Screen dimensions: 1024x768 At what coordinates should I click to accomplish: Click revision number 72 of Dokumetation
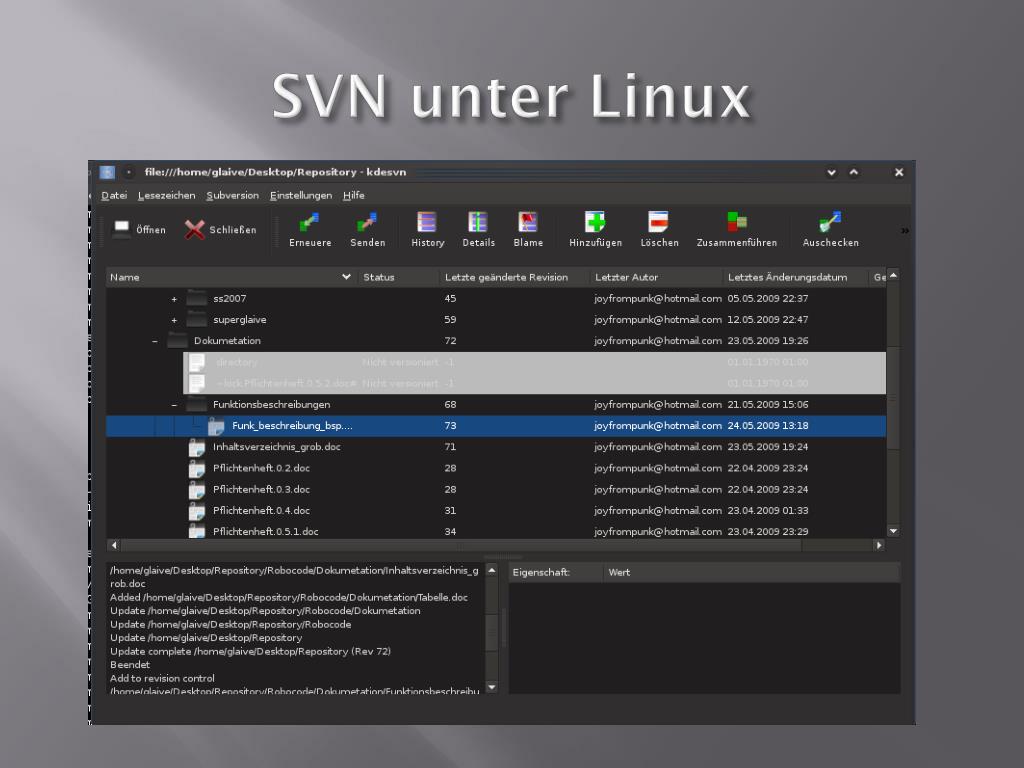coord(451,341)
